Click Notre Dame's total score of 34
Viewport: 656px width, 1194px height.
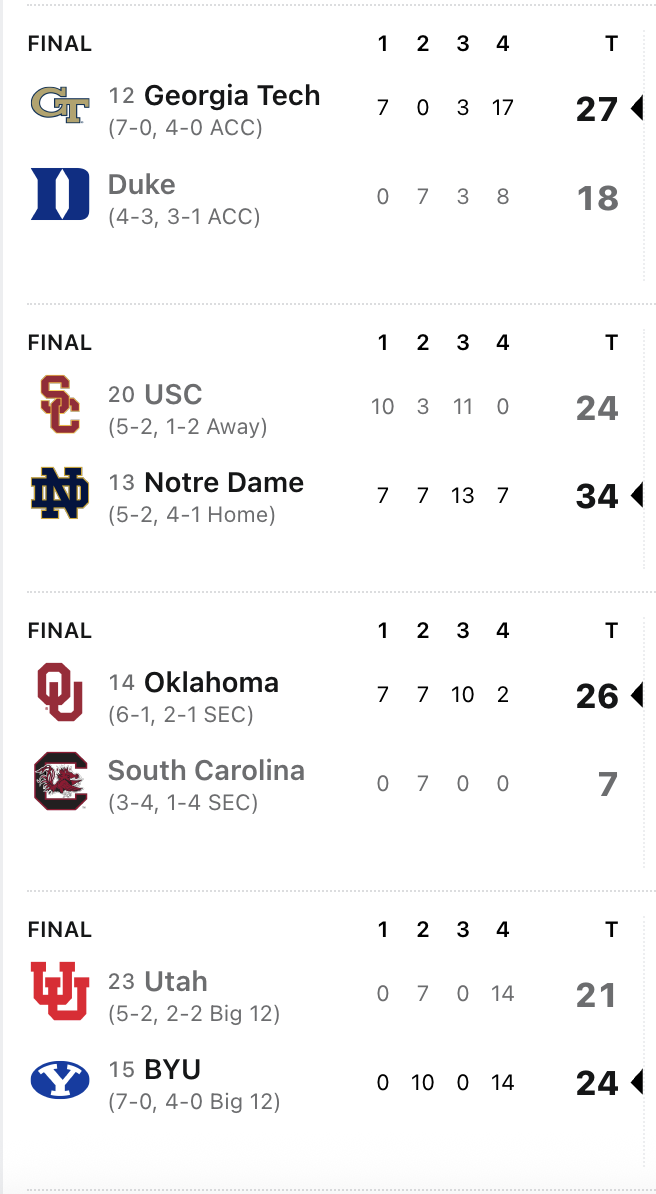pos(596,496)
